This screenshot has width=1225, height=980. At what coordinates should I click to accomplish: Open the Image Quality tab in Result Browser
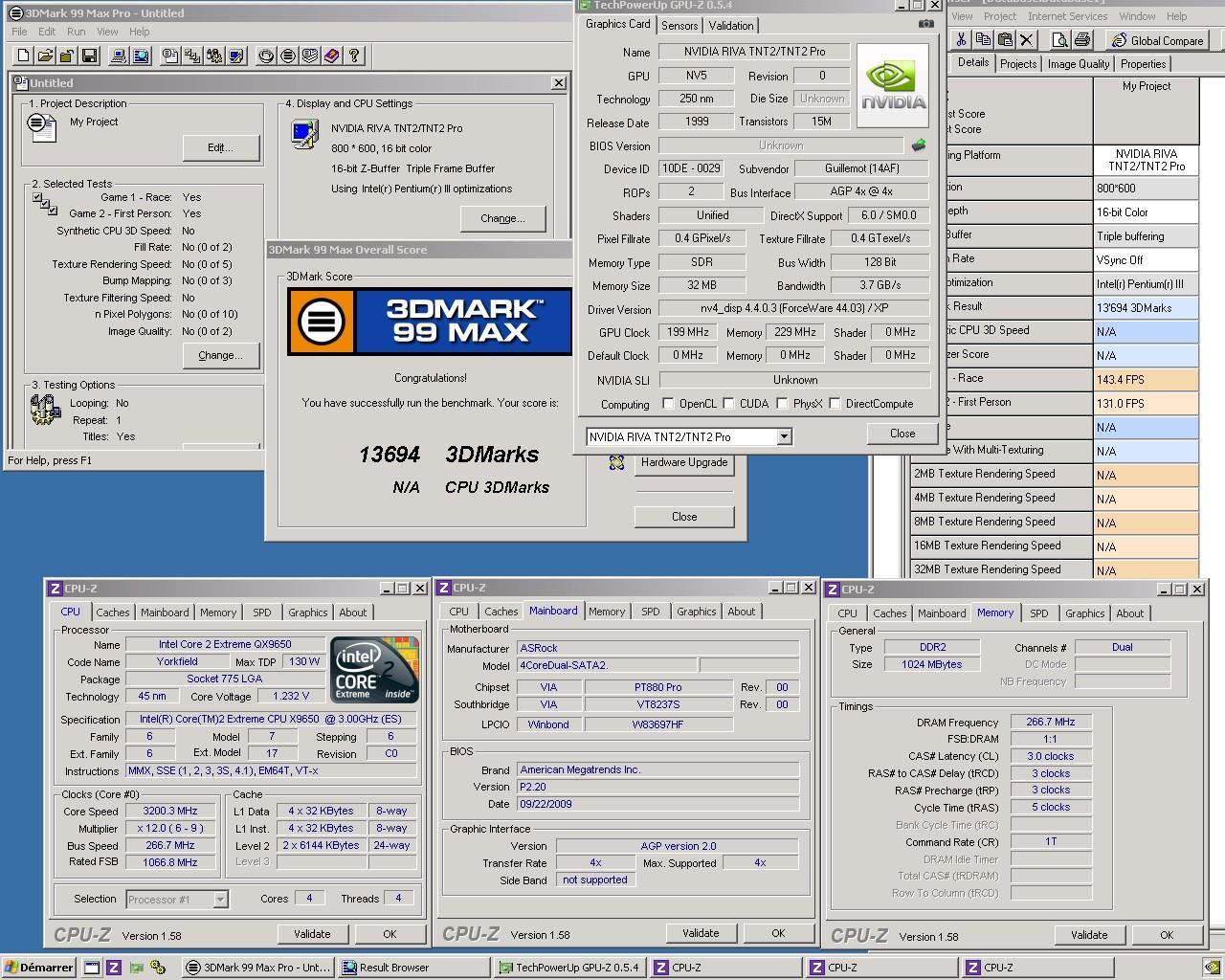pos(1079,64)
